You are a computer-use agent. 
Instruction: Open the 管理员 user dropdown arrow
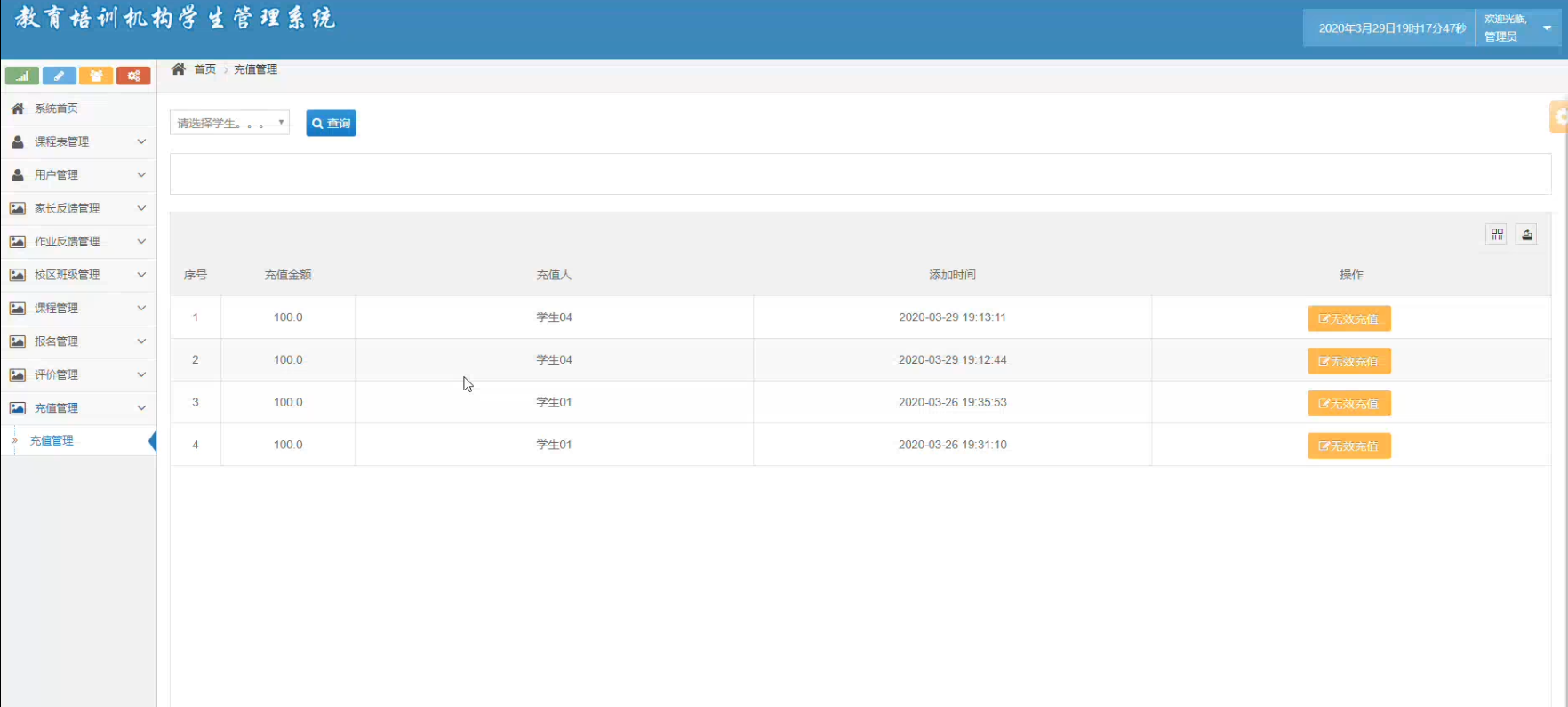(1548, 28)
